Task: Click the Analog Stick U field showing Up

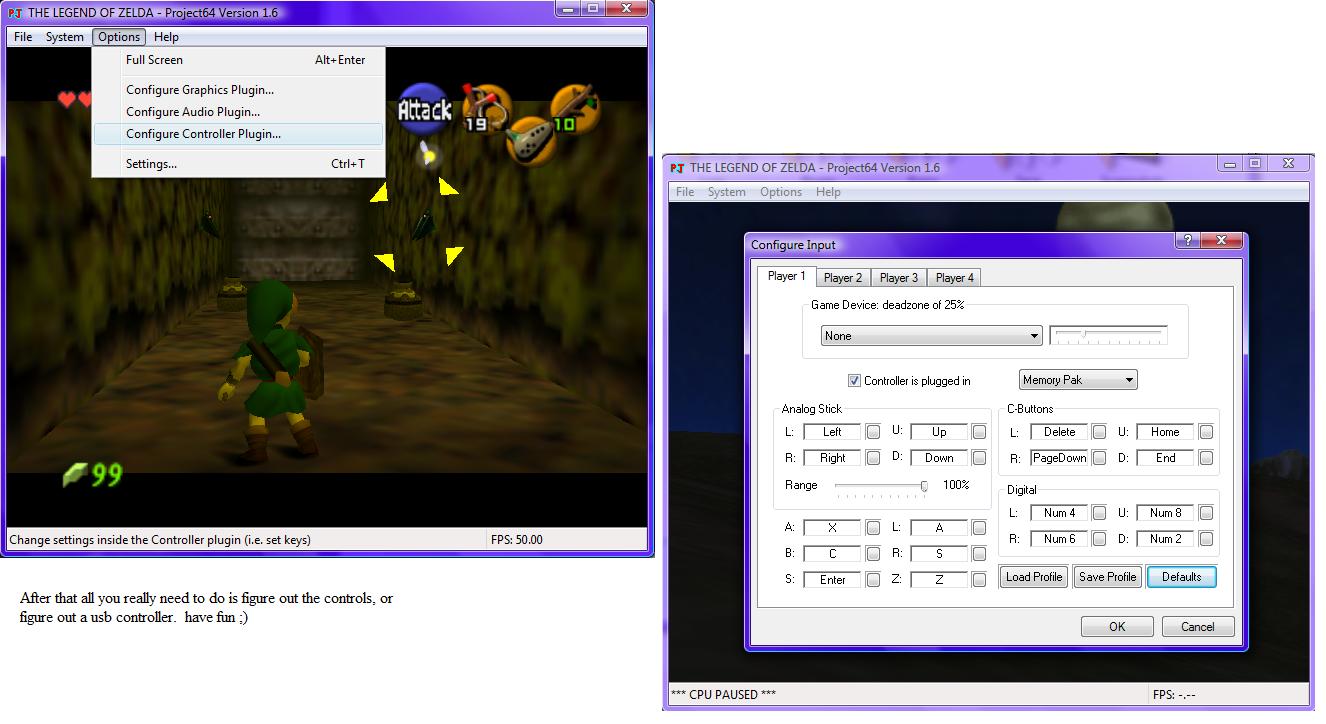Action: point(939,432)
